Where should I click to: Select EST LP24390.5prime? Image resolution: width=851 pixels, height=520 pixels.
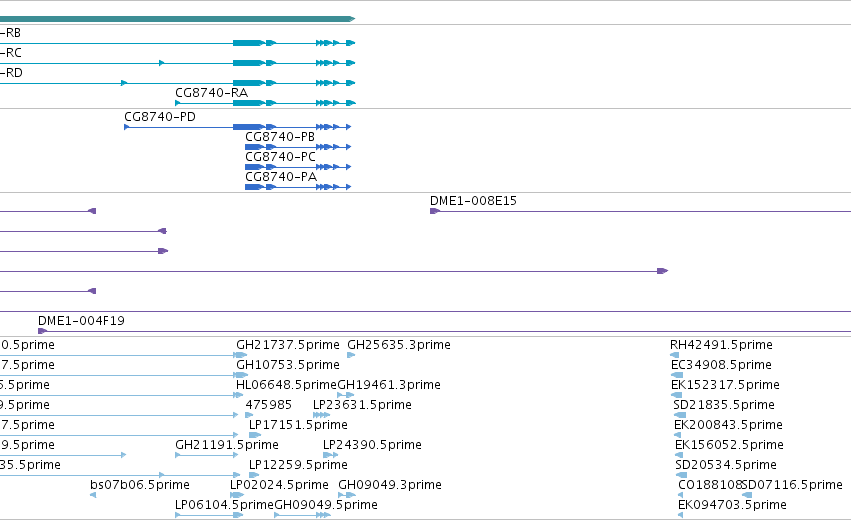(x=372, y=445)
